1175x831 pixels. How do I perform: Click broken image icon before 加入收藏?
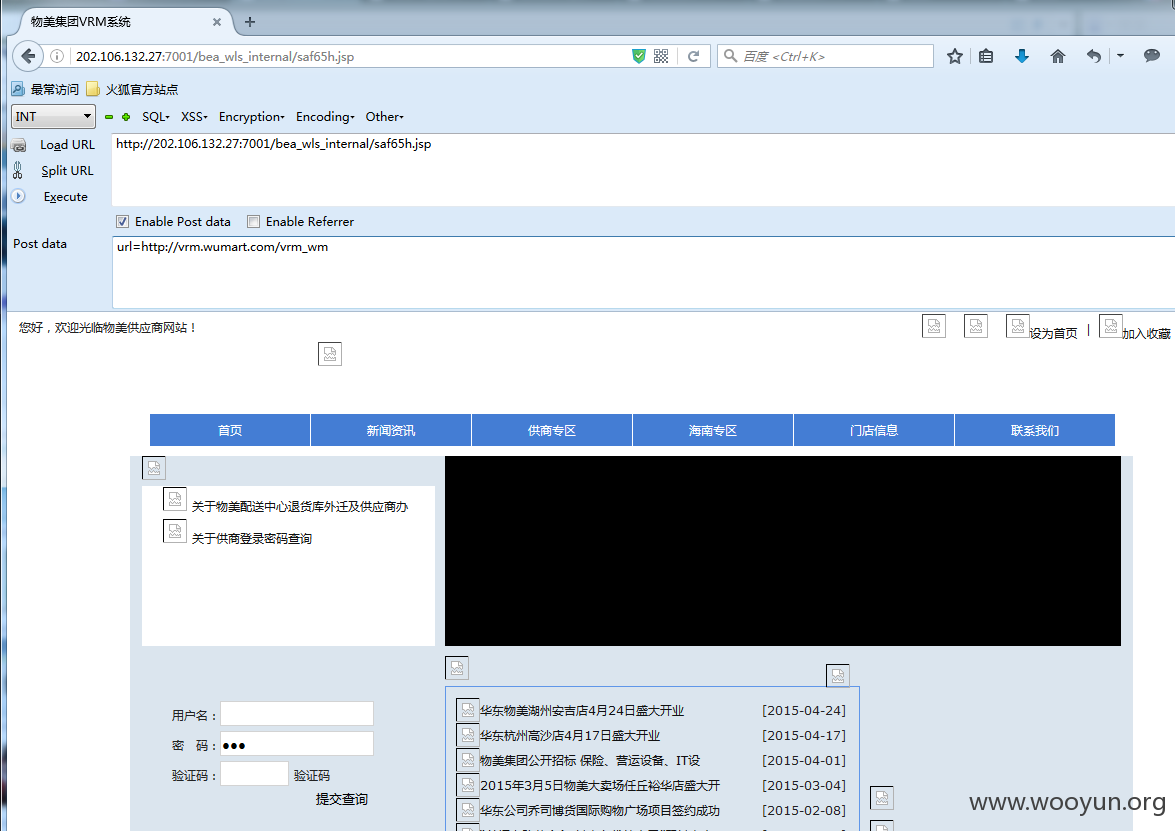pos(1111,326)
